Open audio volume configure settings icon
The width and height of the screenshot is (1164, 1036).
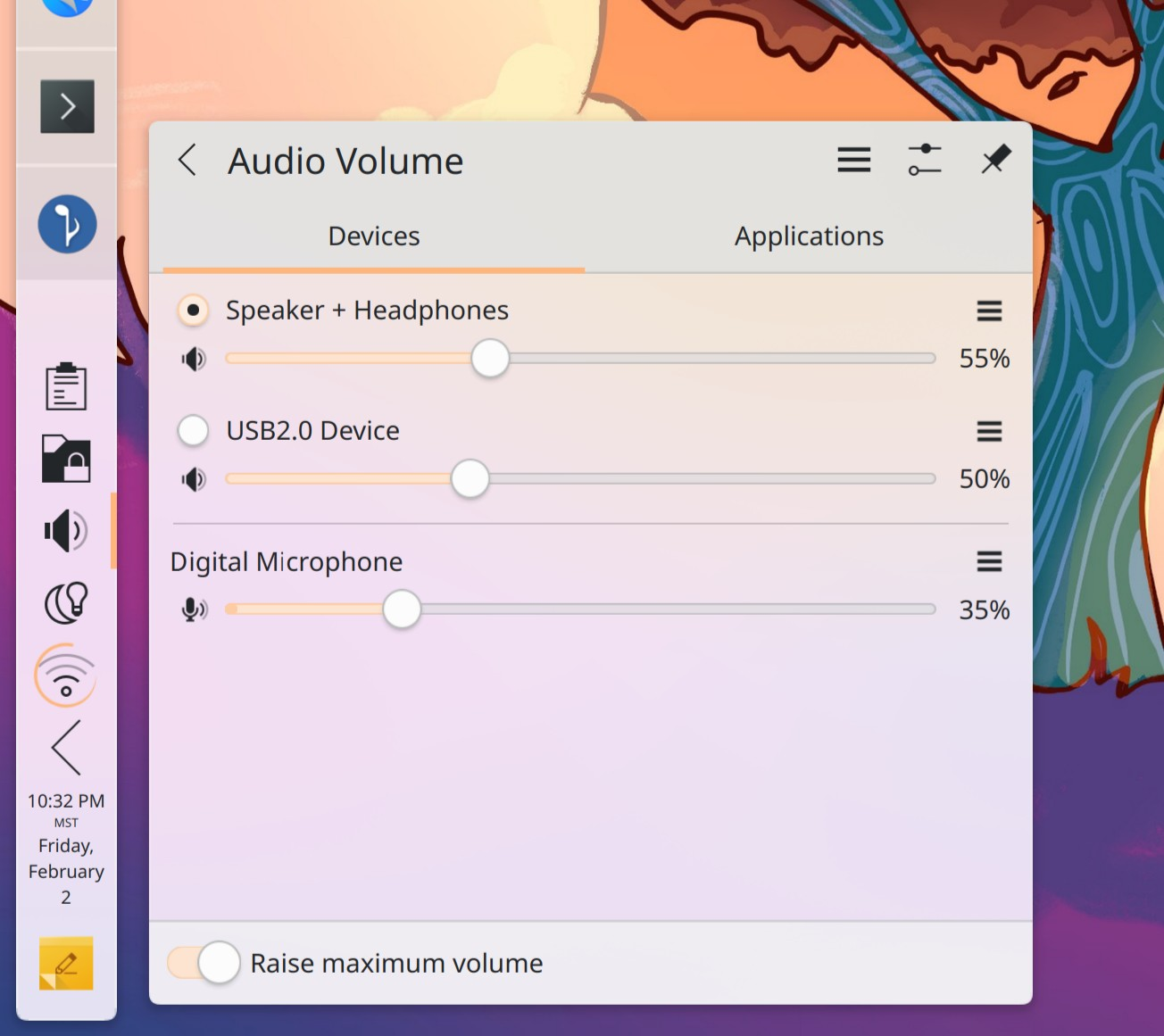click(925, 160)
